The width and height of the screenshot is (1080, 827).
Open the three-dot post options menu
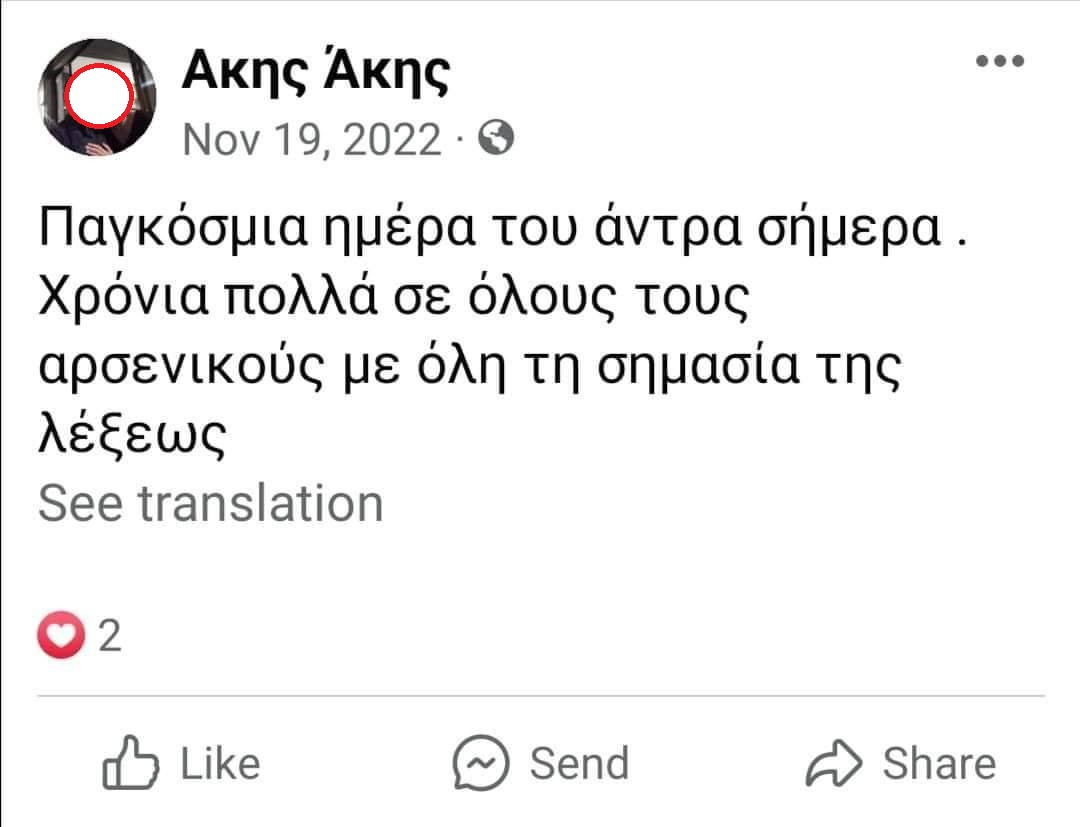tap(1000, 61)
